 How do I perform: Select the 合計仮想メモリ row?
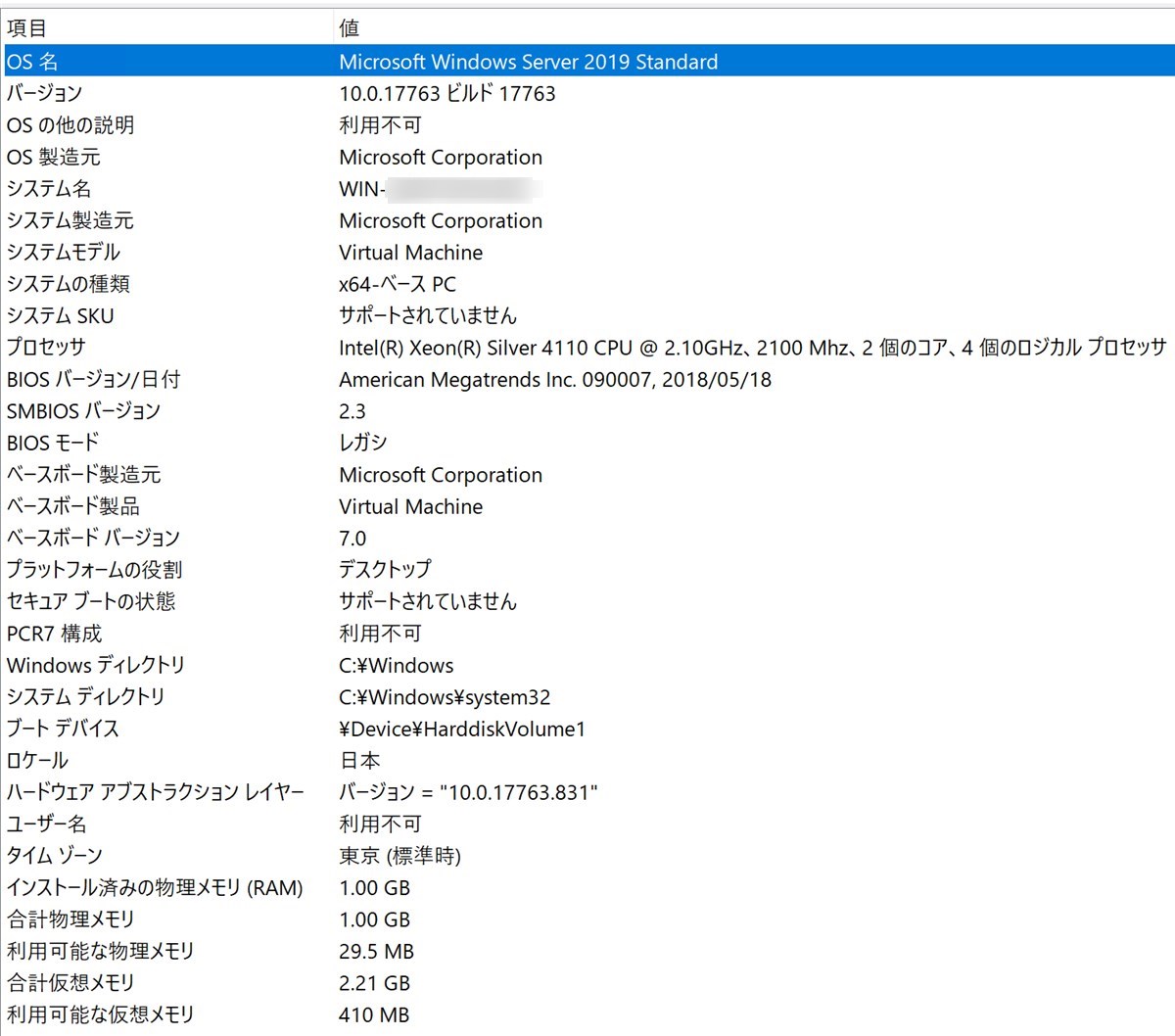click(x=587, y=983)
